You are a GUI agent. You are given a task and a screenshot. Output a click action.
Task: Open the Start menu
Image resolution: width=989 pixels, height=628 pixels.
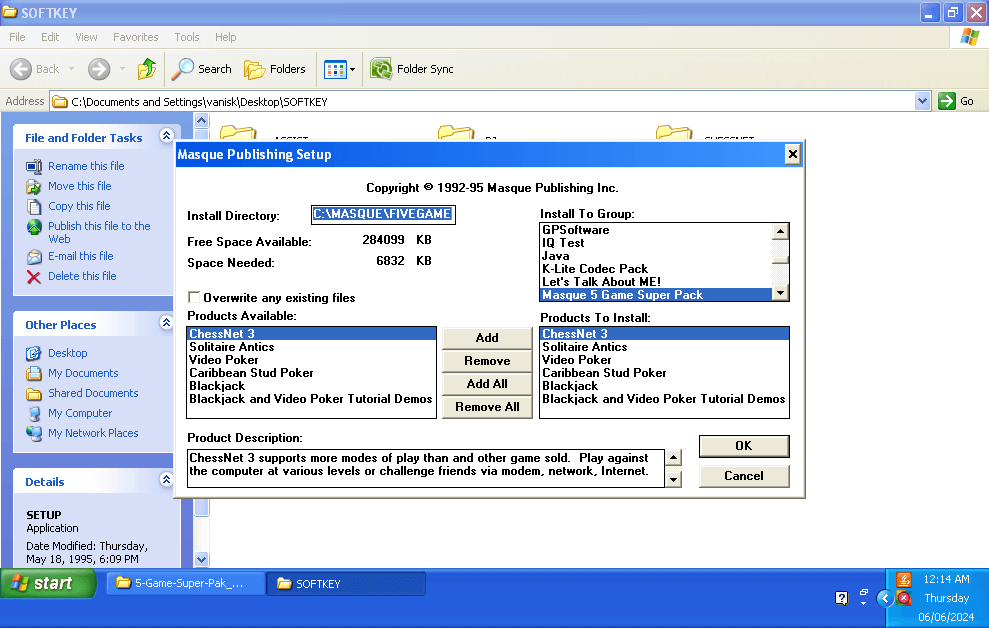click(x=48, y=583)
